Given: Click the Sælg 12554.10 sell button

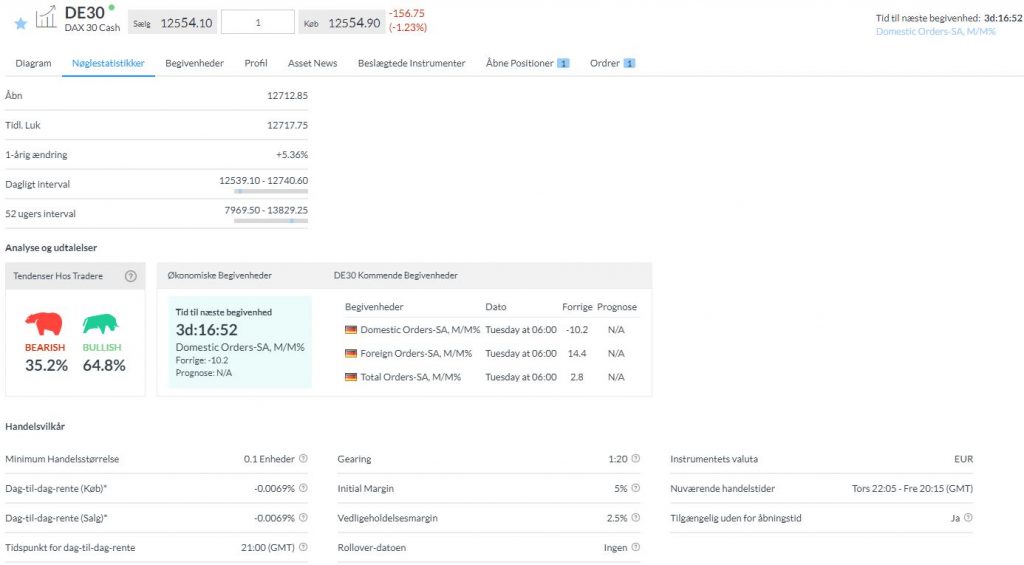Looking at the screenshot, I should 172,23.
